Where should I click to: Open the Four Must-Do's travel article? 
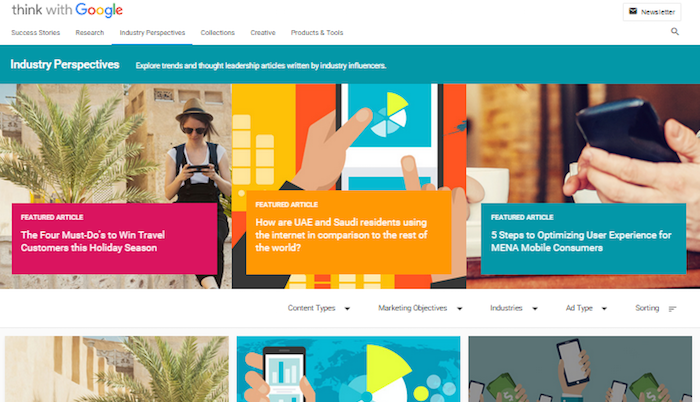point(93,241)
